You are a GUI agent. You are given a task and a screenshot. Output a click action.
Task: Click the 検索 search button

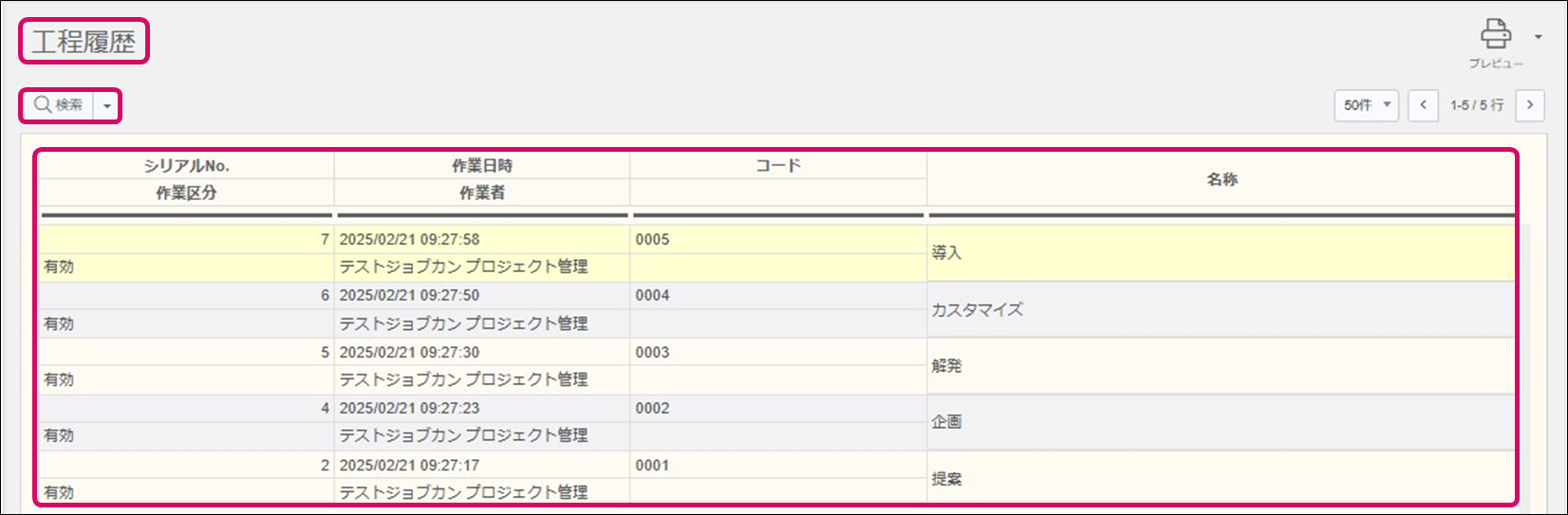[x=59, y=105]
